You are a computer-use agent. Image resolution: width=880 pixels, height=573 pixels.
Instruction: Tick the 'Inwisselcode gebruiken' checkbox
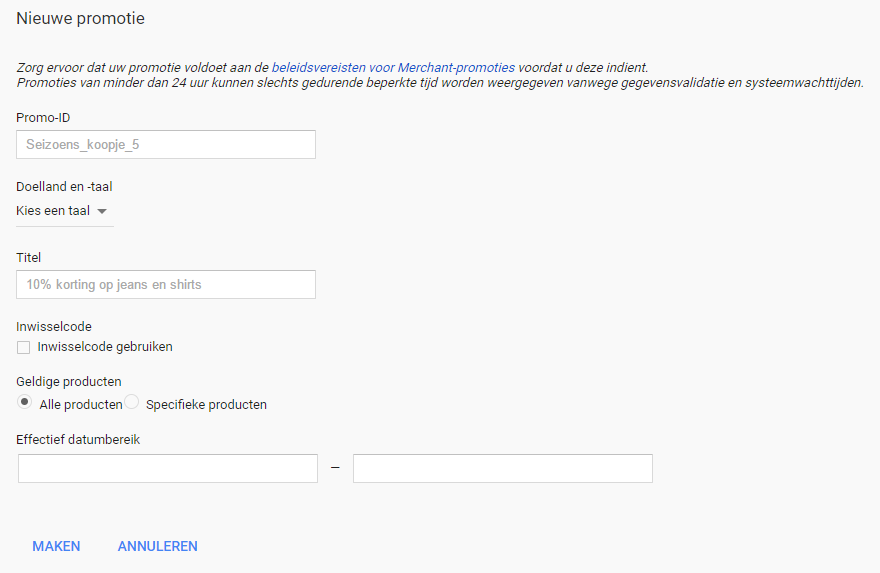(x=24, y=347)
